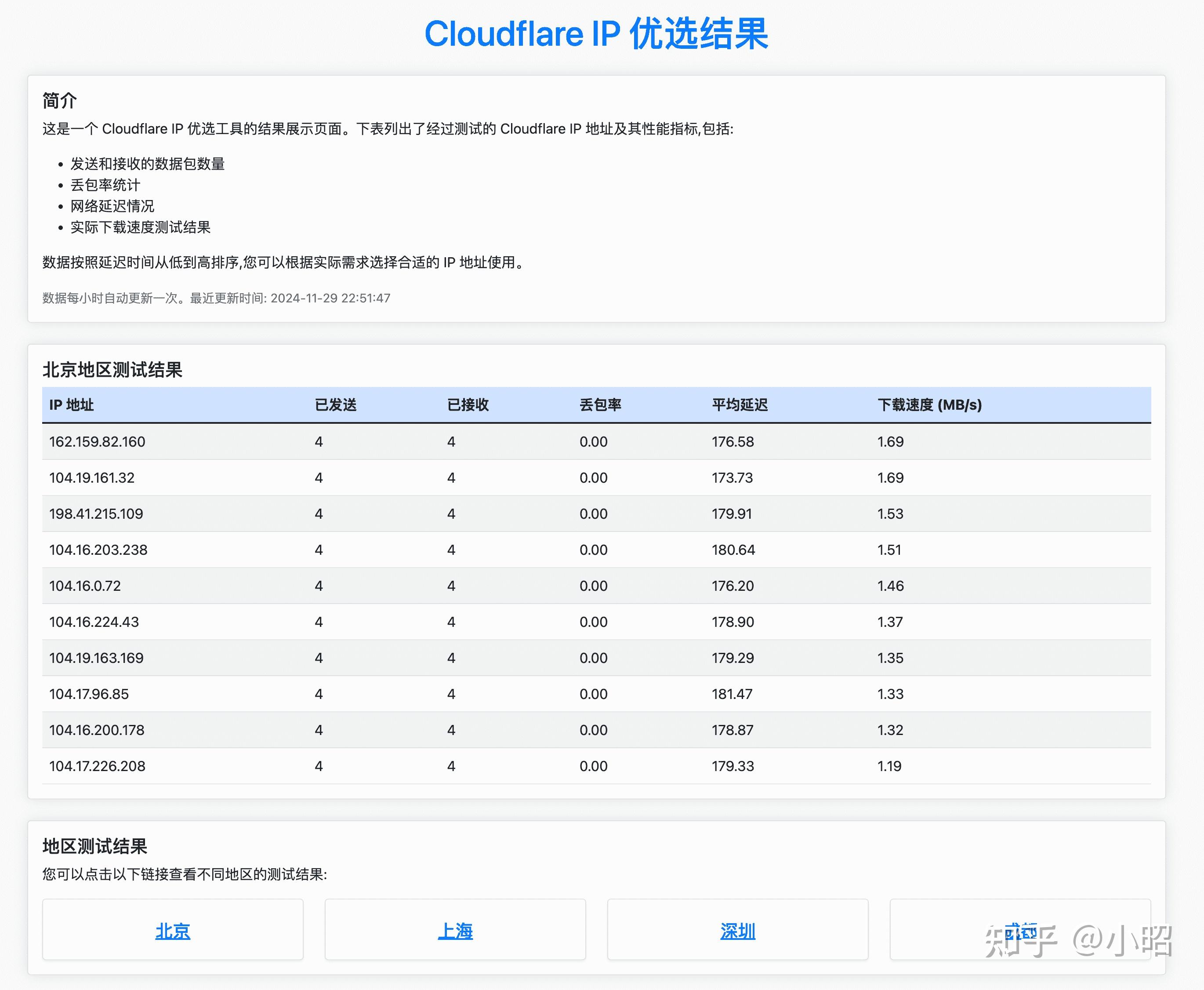Click the IP address 104.16.203.238 row
Screen dimensions: 1204x990
point(98,550)
